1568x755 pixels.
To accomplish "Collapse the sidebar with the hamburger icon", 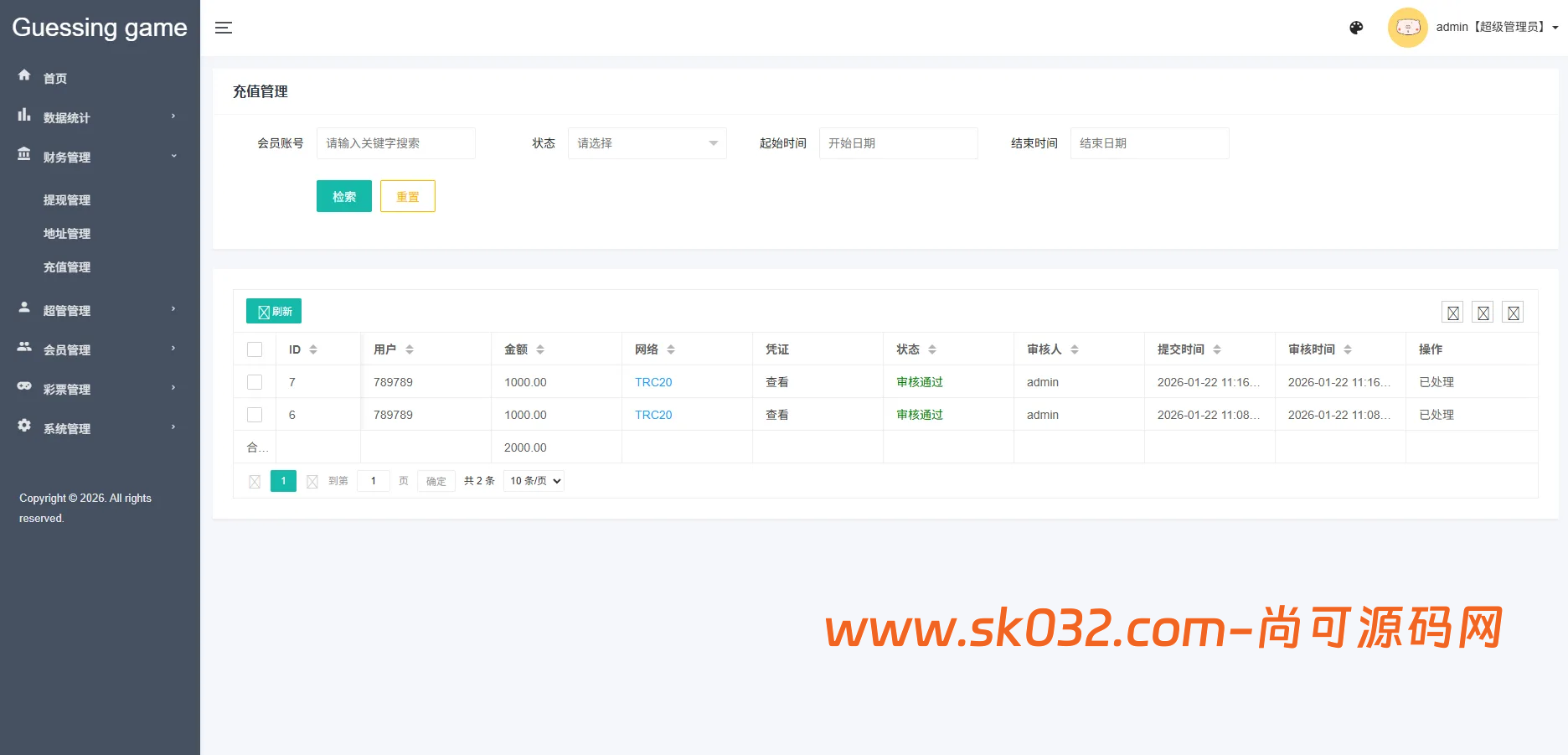I will 223,28.
